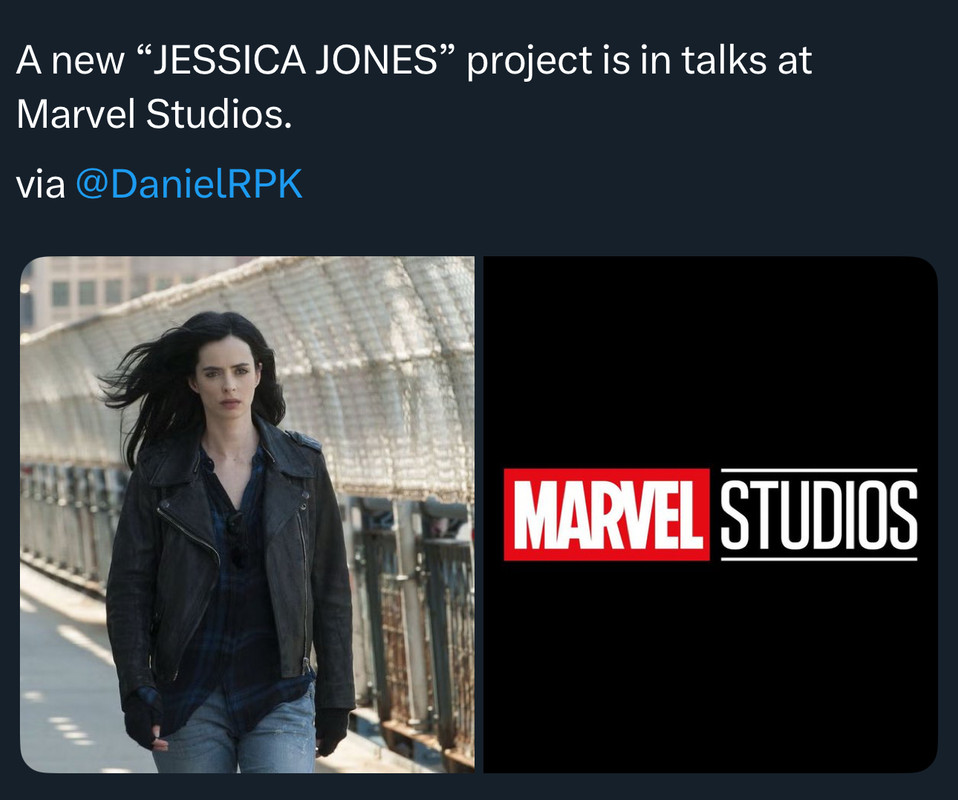958x800 pixels.
Task: Click the word "via" before the mention
Action: [40, 185]
